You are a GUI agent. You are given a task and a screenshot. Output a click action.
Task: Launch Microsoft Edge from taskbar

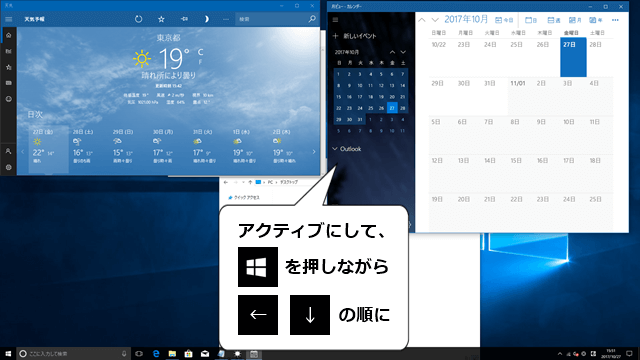pos(156,353)
